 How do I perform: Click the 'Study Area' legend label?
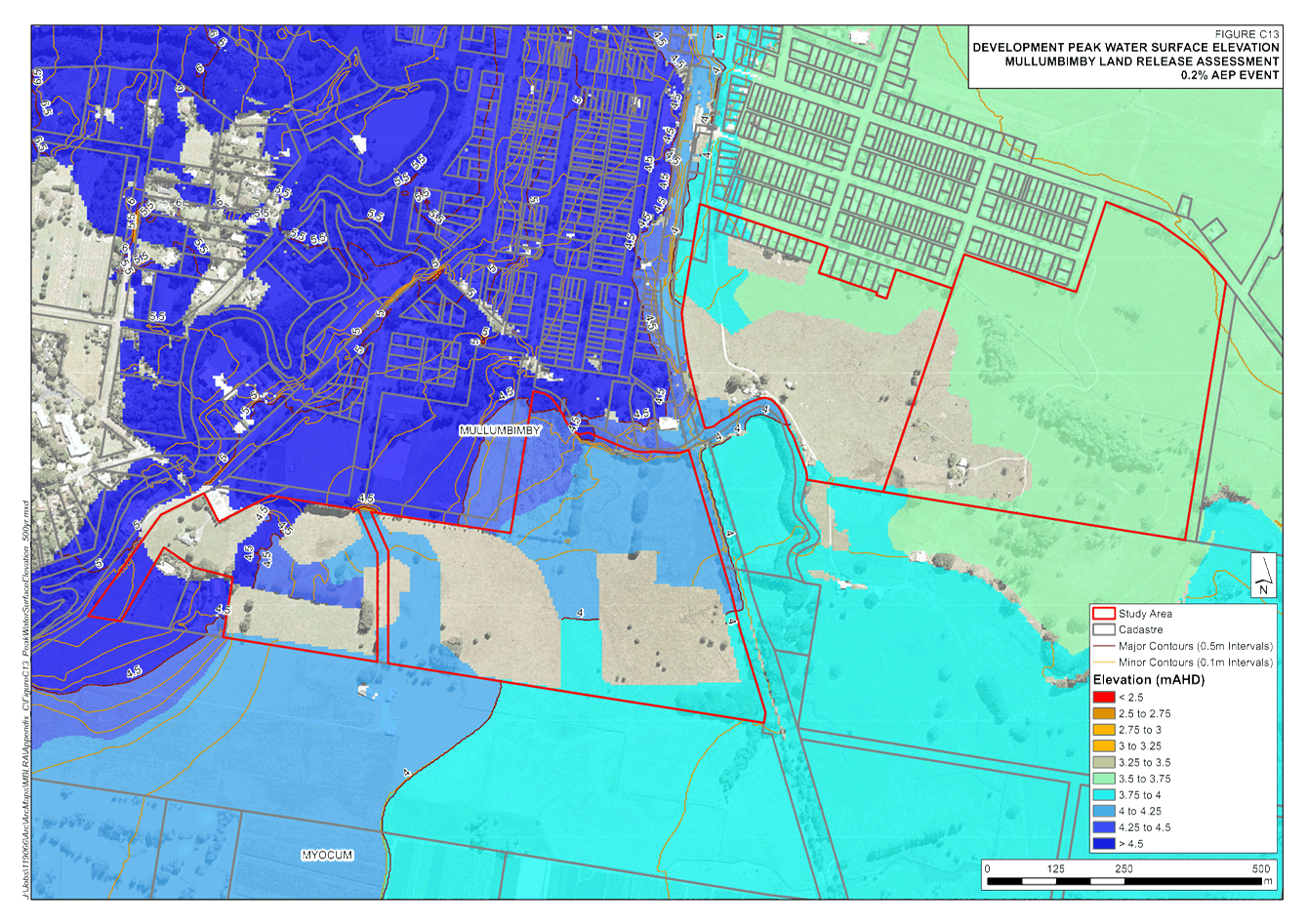[1145, 614]
